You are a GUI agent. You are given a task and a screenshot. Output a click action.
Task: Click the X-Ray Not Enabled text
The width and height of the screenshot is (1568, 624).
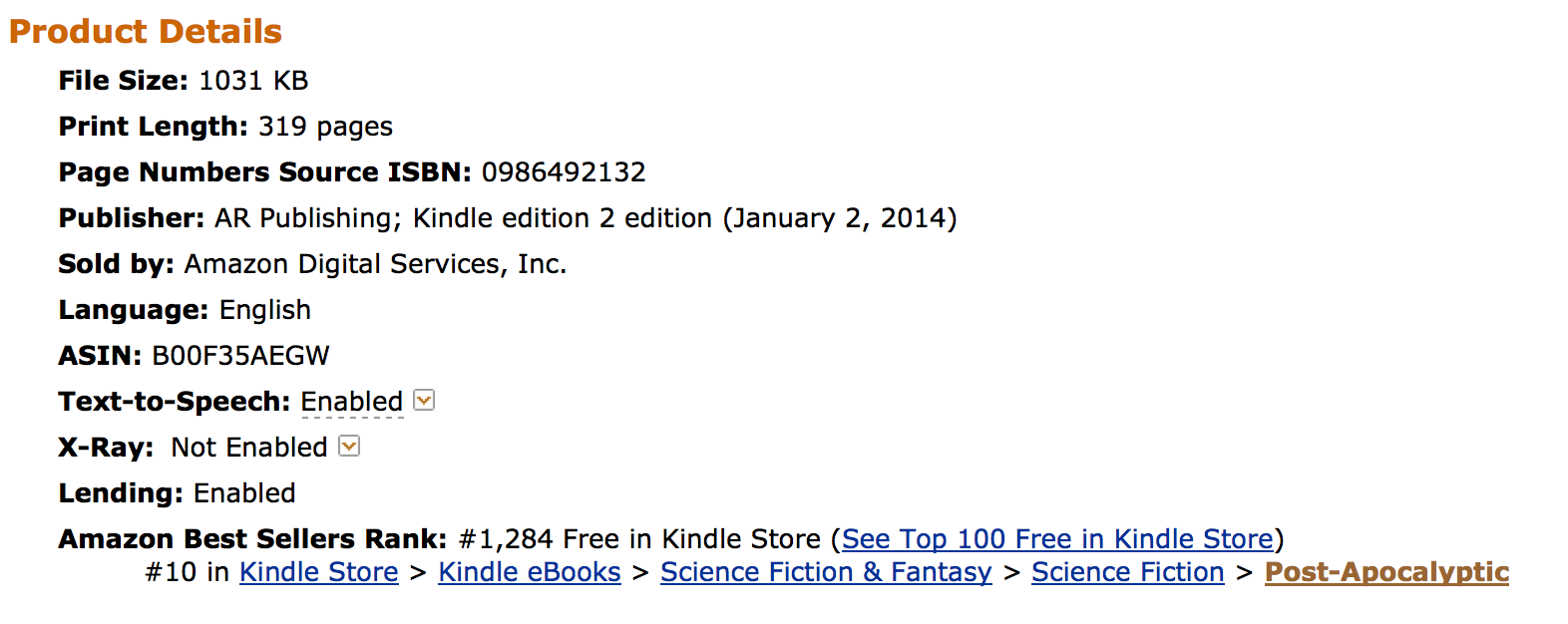tap(249, 448)
